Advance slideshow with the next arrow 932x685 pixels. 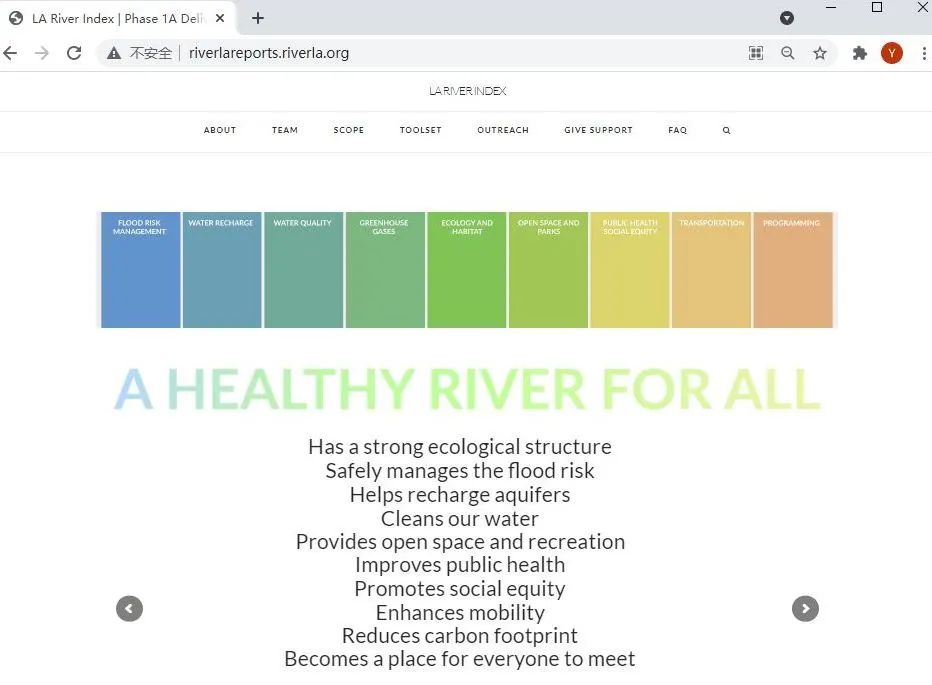point(805,608)
